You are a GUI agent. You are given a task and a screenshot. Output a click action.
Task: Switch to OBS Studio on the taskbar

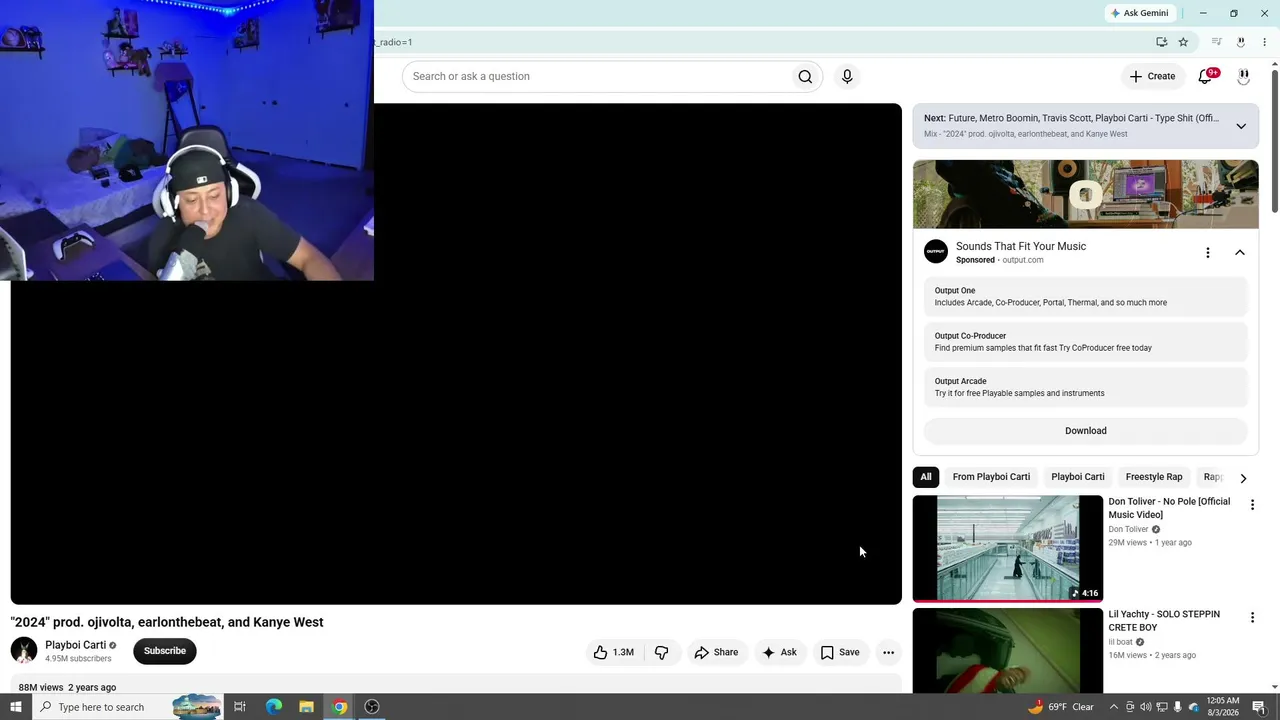[x=372, y=707]
